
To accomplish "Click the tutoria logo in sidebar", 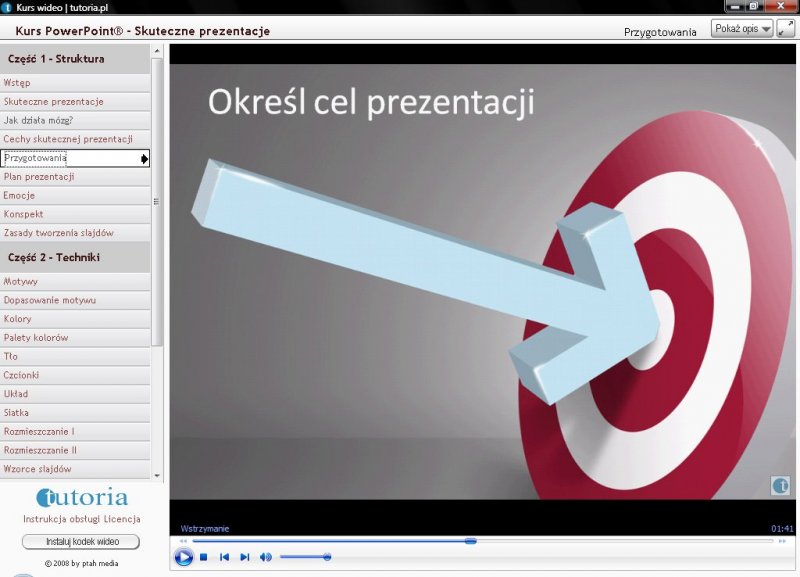I will 82,497.
